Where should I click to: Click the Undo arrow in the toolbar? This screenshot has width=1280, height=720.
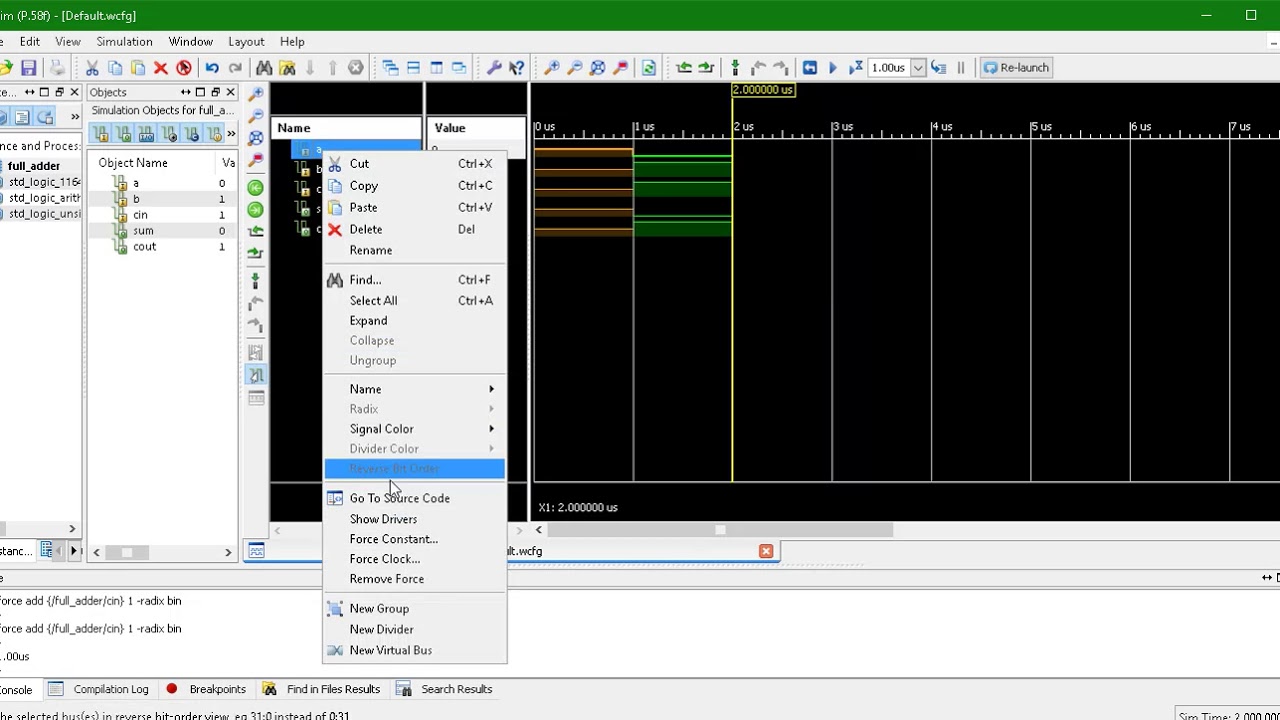(212, 68)
